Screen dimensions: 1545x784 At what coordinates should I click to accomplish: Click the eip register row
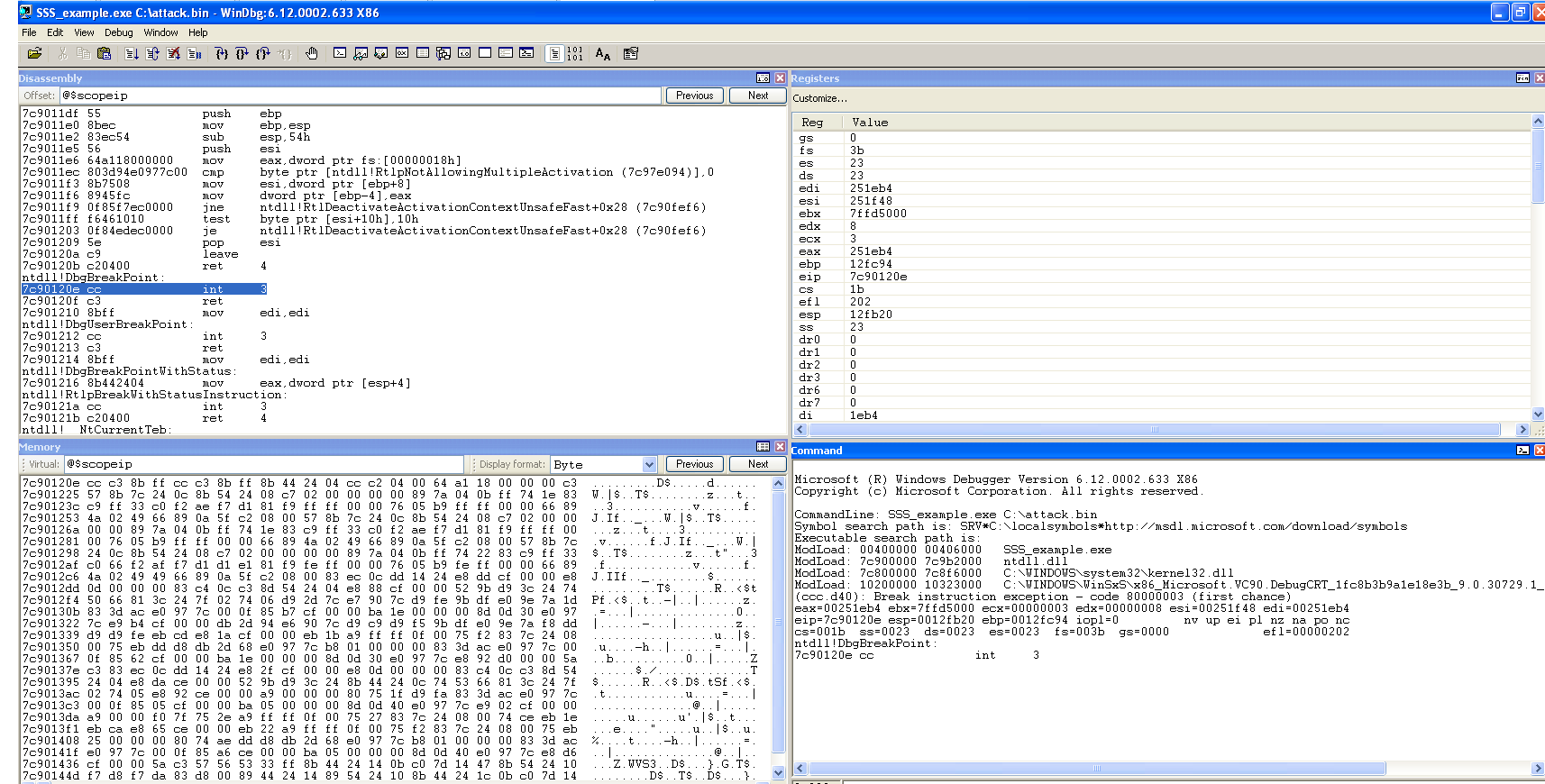pos(1161,277)
